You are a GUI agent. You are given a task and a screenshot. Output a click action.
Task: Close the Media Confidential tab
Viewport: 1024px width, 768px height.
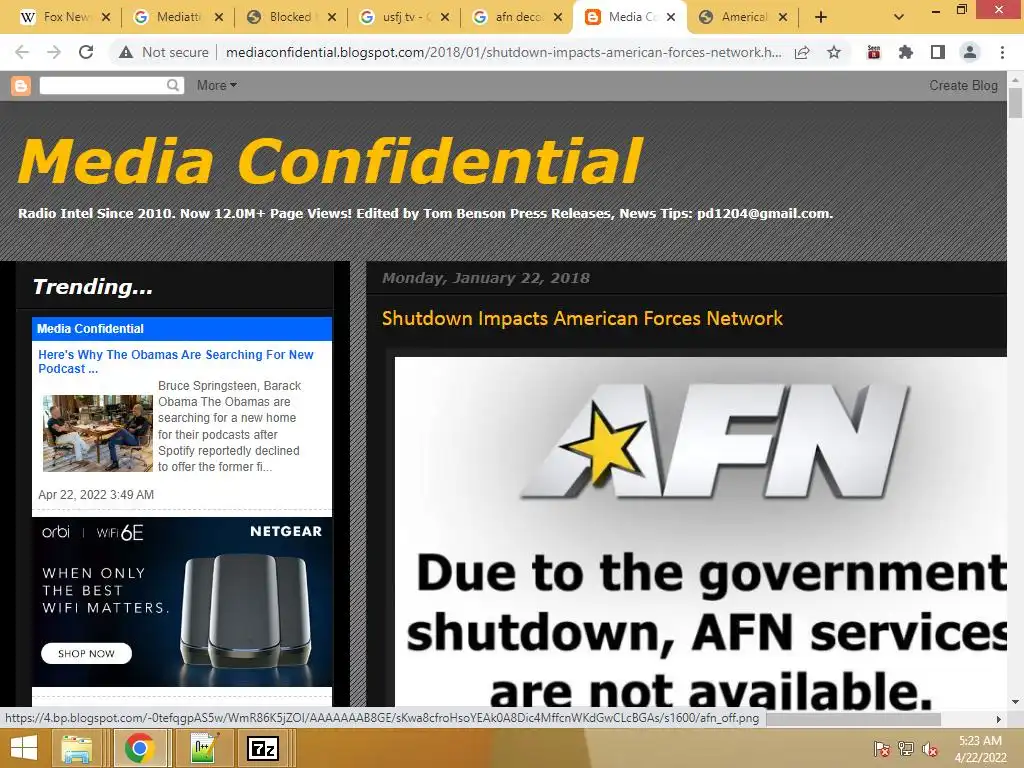671,17
